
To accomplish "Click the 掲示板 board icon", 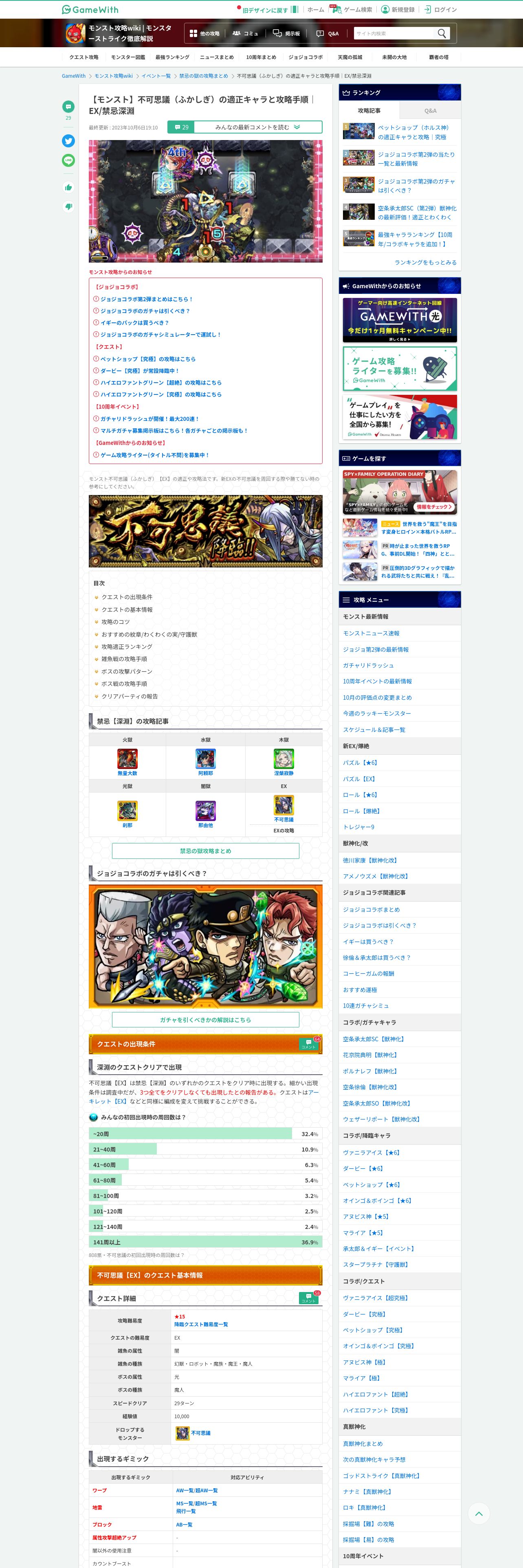I will [x=277, y=33].
